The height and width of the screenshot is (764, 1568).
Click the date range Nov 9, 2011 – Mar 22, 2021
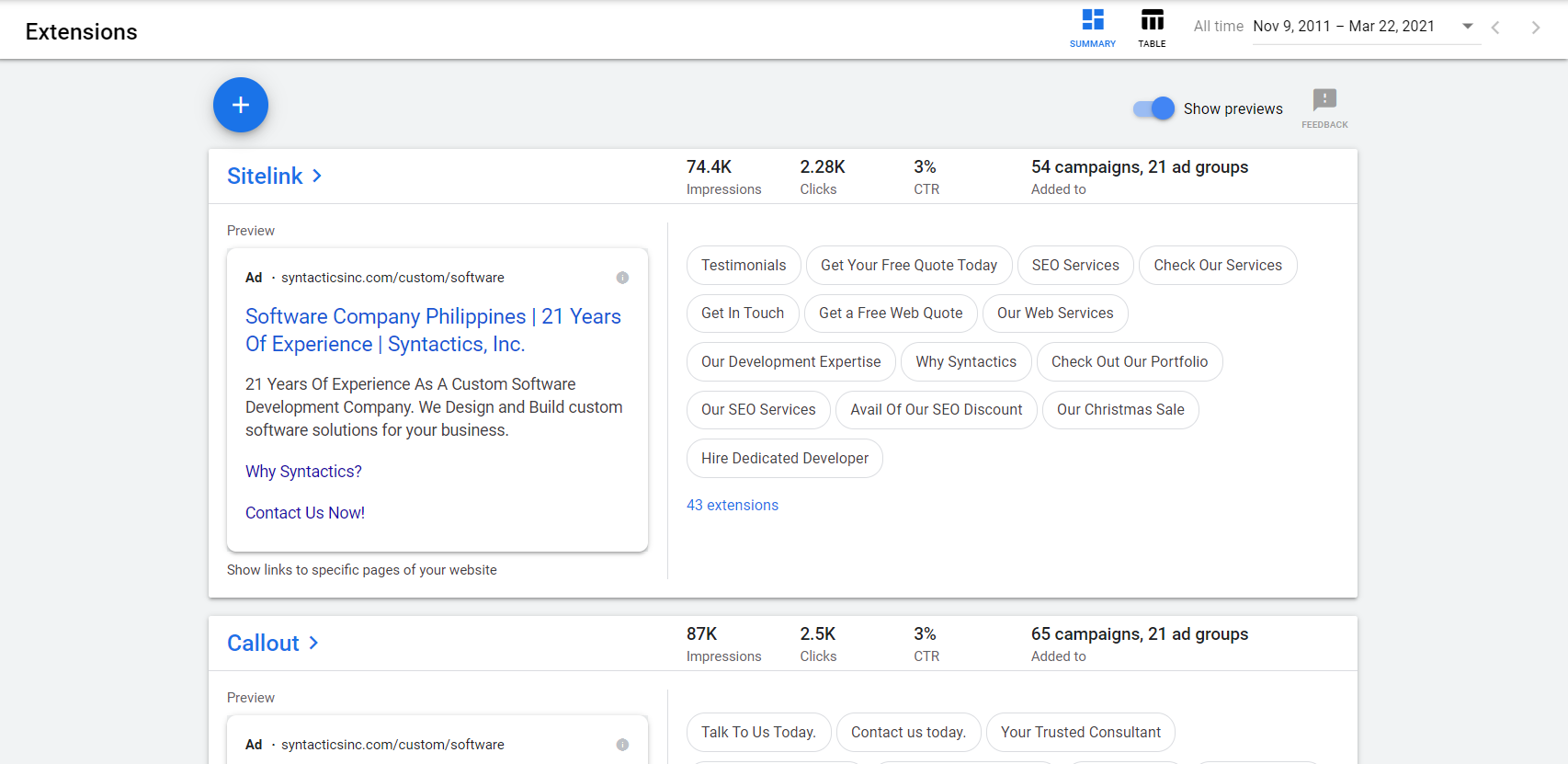pyautogui.click(x=1344, y=27)
